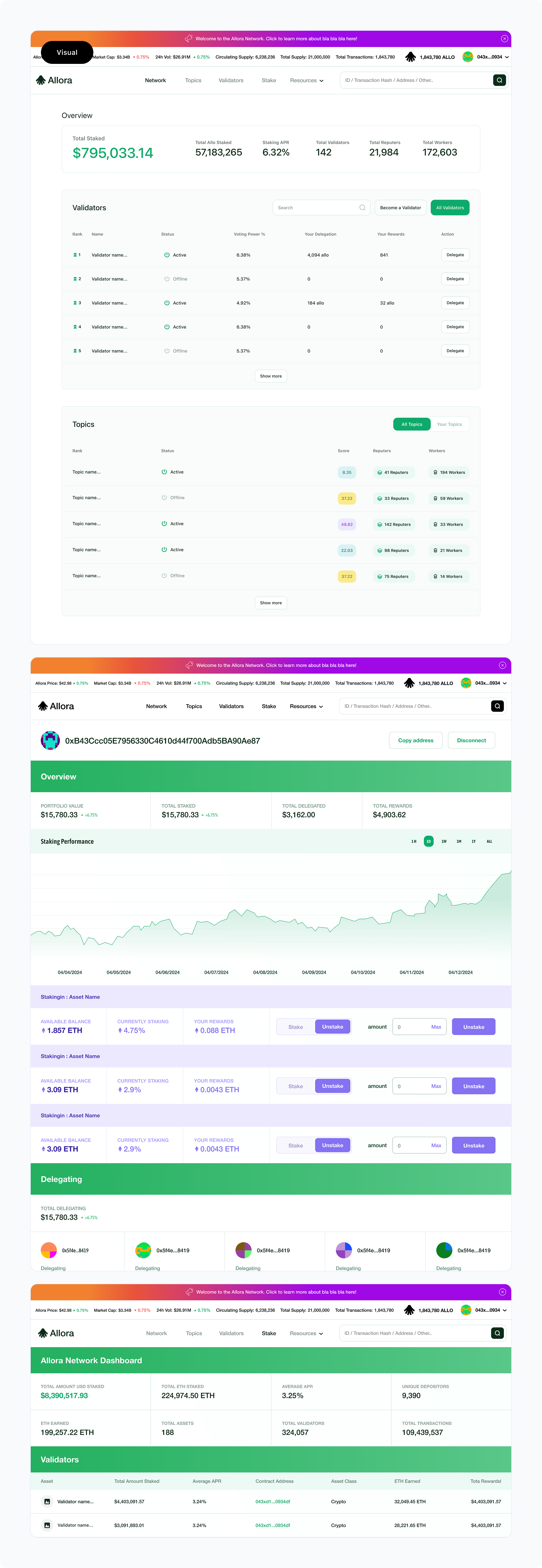The width and height of the screenshot is (542, 1568).
Task: Open the Network menu item on the Overview screen
Action: [x=155, y=80]
